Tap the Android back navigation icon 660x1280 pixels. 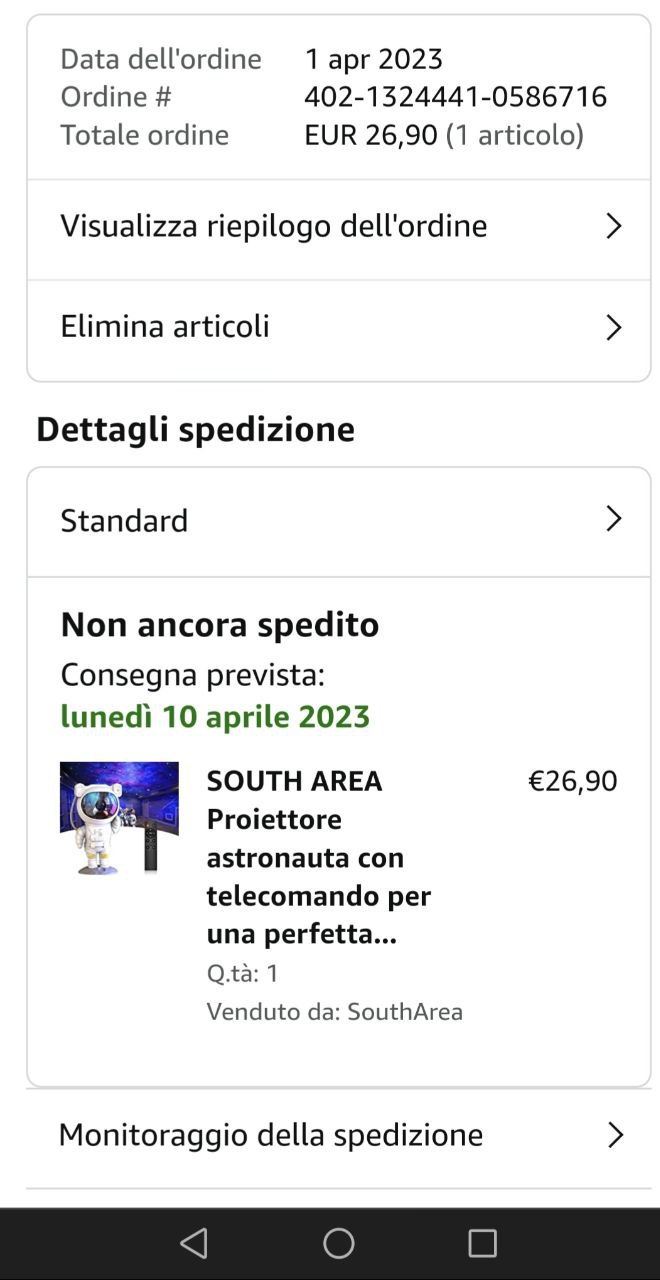(x=194, y=1243)
